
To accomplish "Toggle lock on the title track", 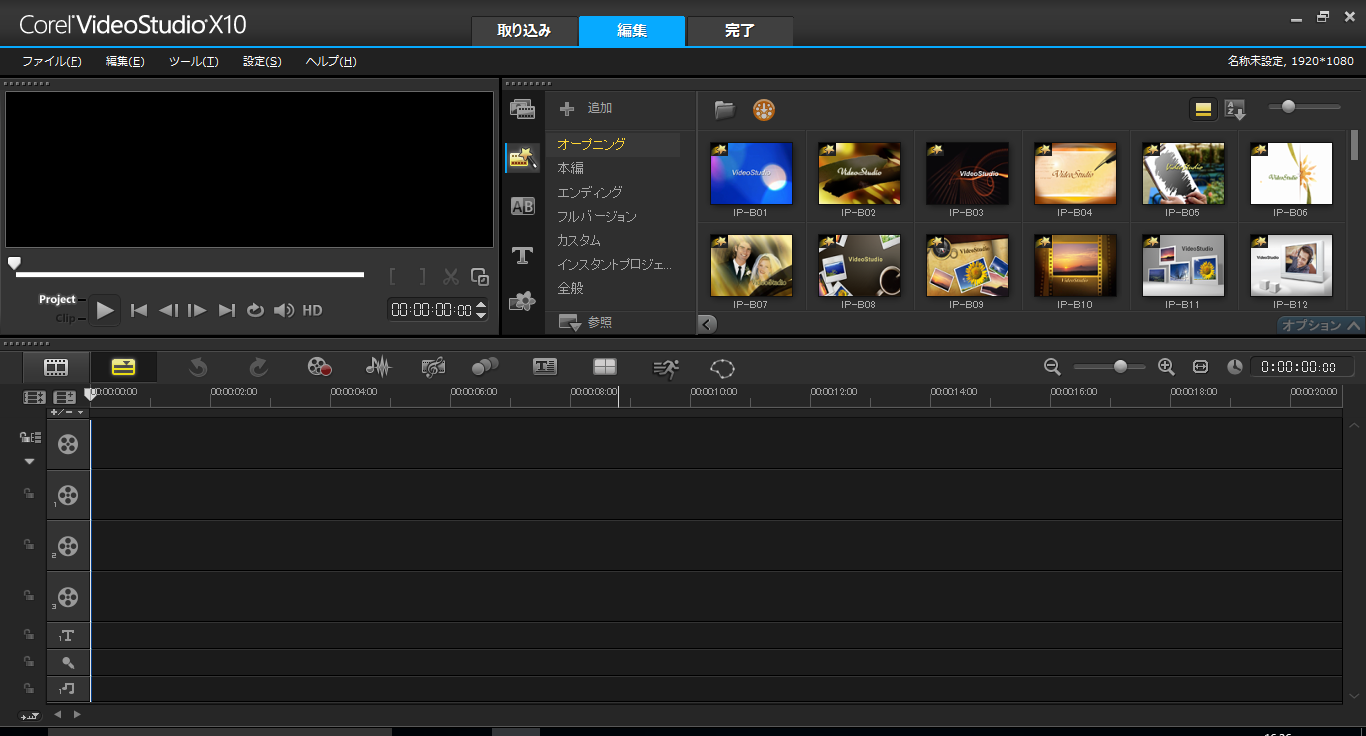I will pyautogui.click(x=29, y=634).
